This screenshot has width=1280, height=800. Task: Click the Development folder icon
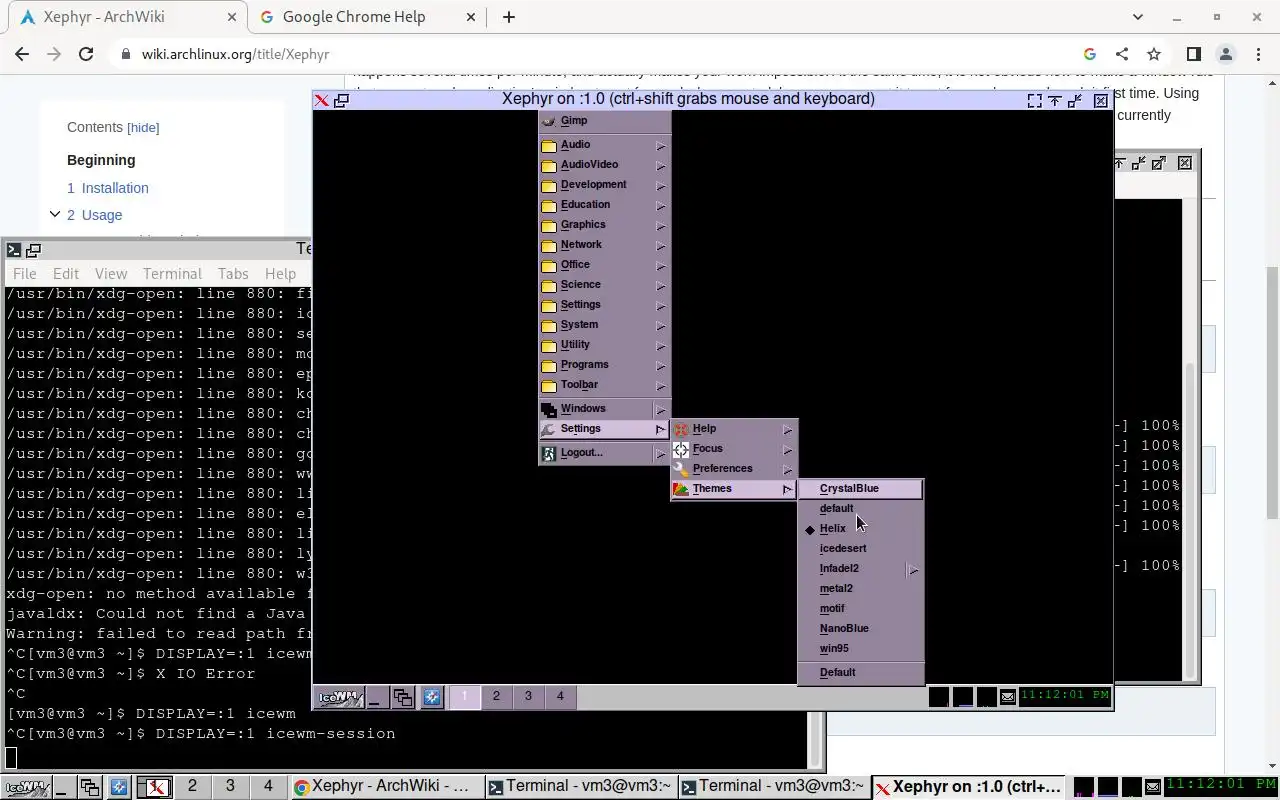point(549,185)
